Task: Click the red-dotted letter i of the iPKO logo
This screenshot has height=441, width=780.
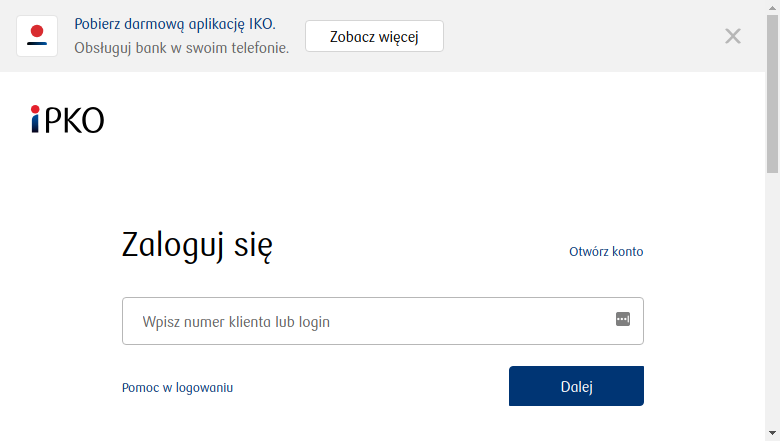Action: pos(35,119)
